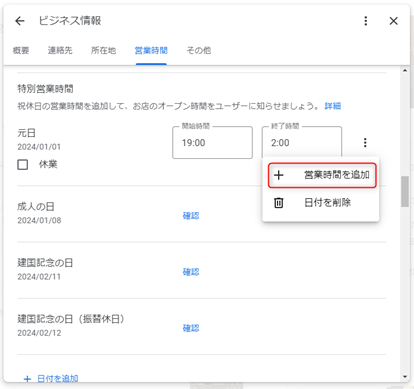This screenshot has height=389, width=414.
Task: Click the ビジネス情報 title
Action: pyautogui.click(x=70, y=21)
